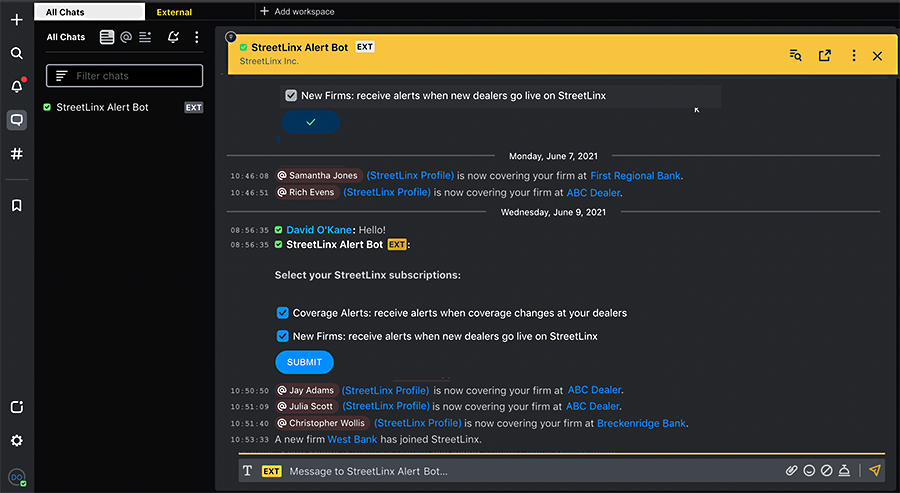Click Add workspace tab
The height and width of the screenshot is (493, 900).
tap(297, 12)
